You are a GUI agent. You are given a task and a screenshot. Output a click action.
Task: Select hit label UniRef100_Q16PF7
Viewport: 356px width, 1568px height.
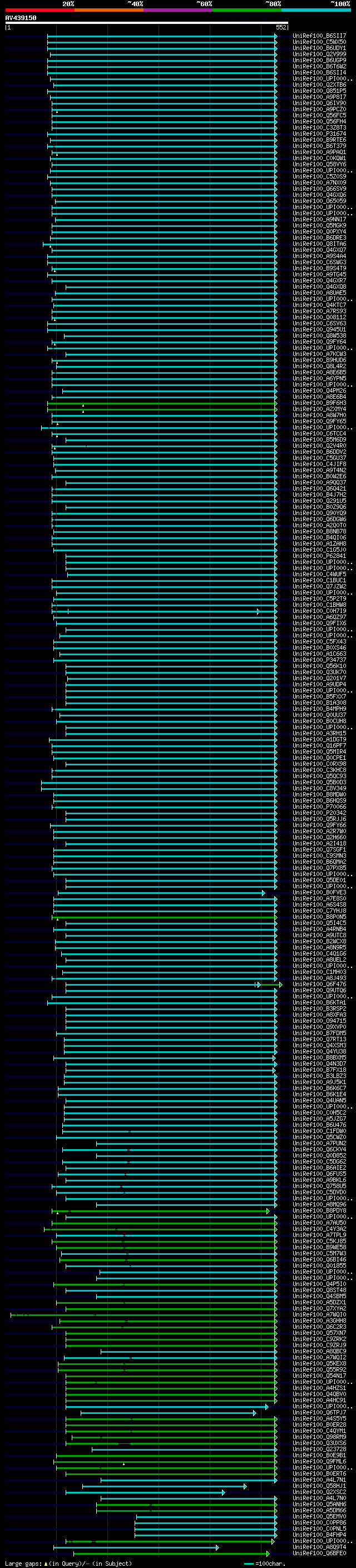319,746
